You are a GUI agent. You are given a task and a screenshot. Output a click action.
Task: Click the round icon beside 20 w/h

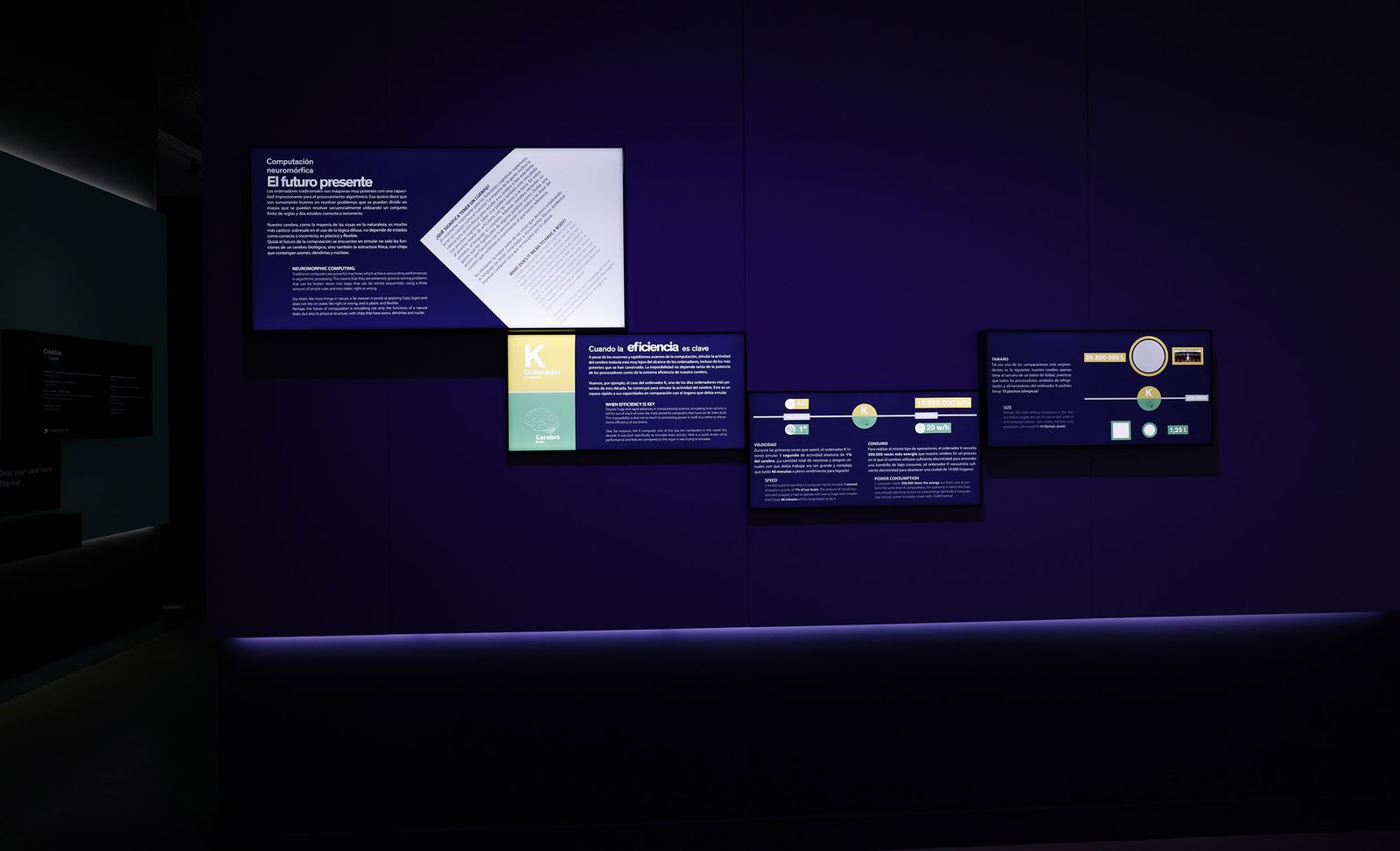[920, 429]
